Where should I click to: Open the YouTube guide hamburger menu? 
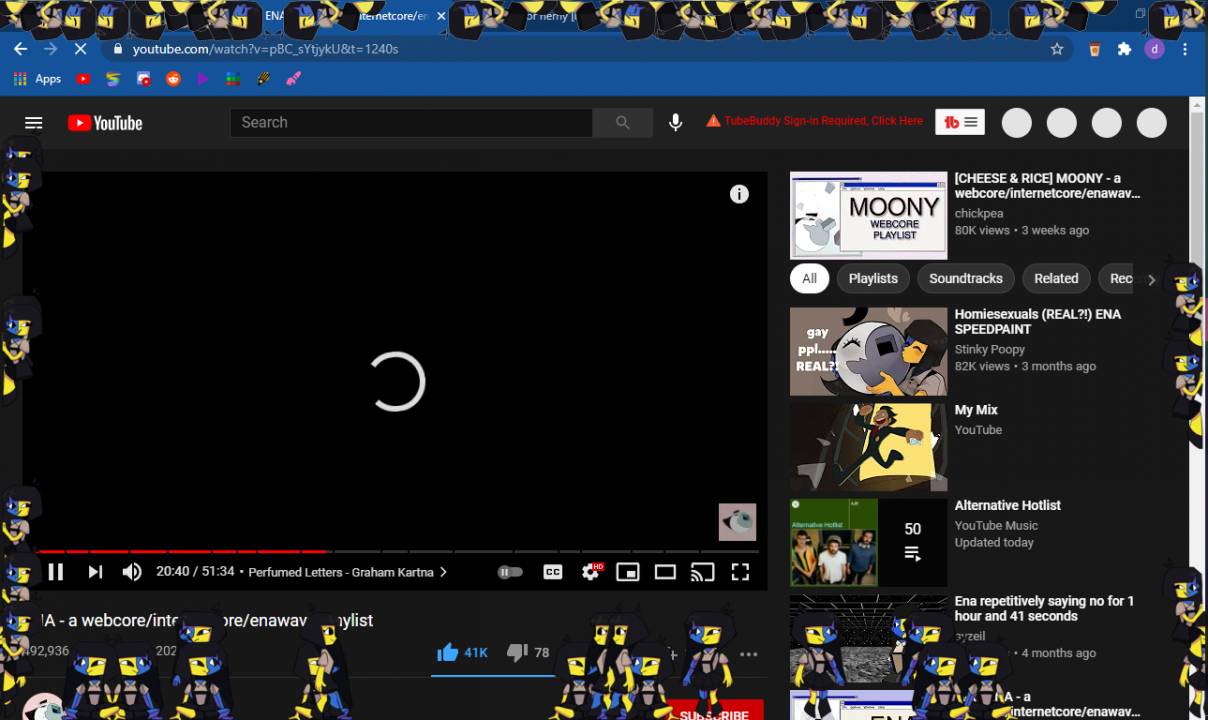tap(34, 123)
